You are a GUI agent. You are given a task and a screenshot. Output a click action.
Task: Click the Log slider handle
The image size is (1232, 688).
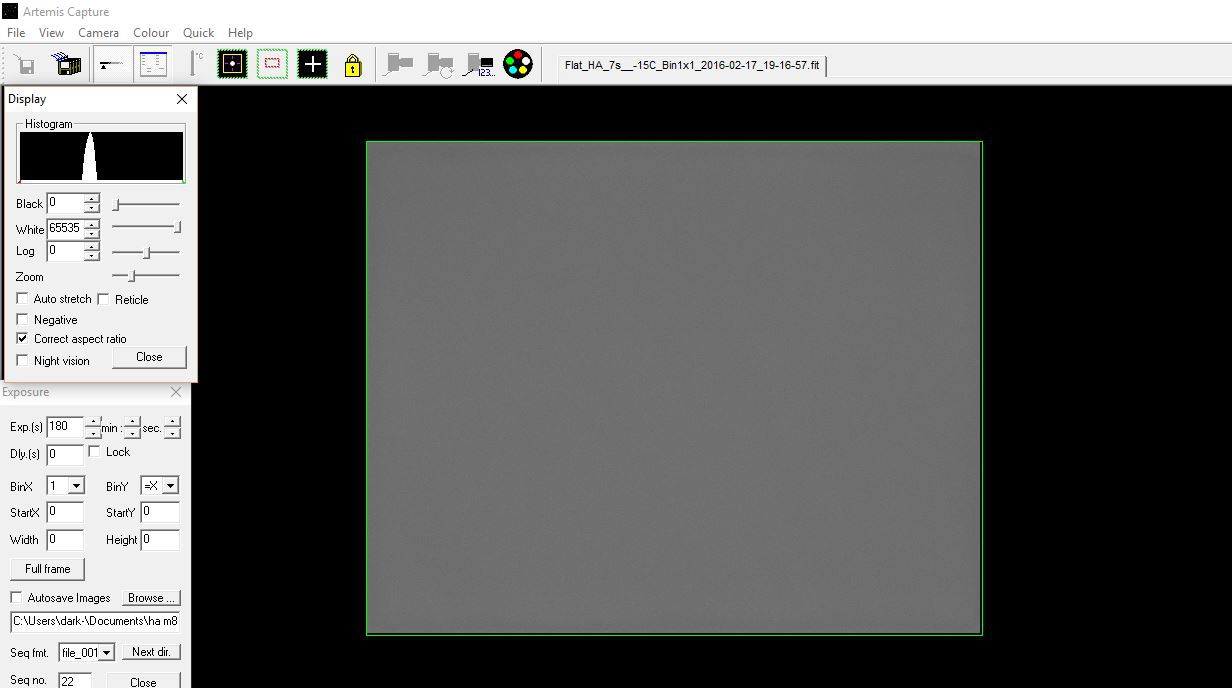(147, 253)
